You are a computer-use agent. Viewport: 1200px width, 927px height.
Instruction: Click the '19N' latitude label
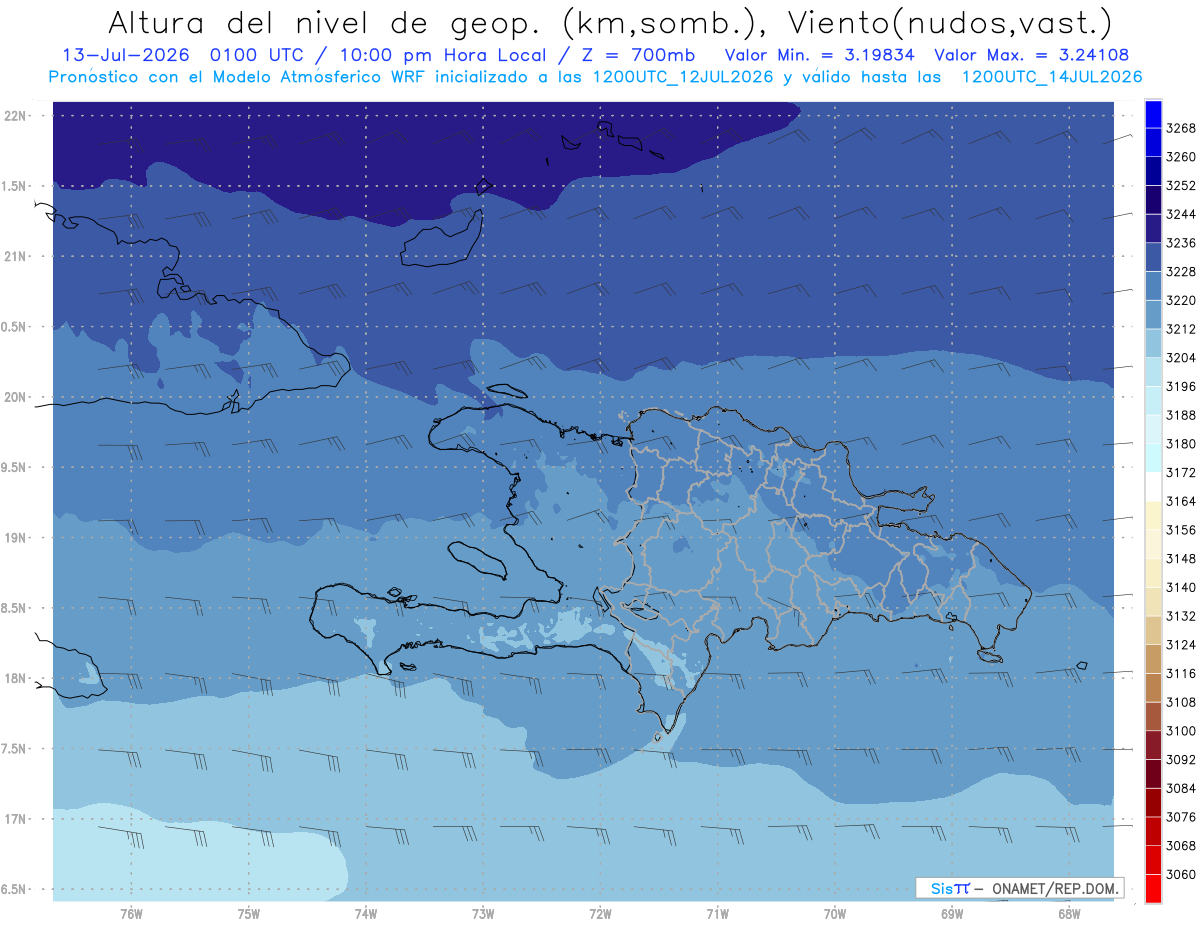[15, 538]
